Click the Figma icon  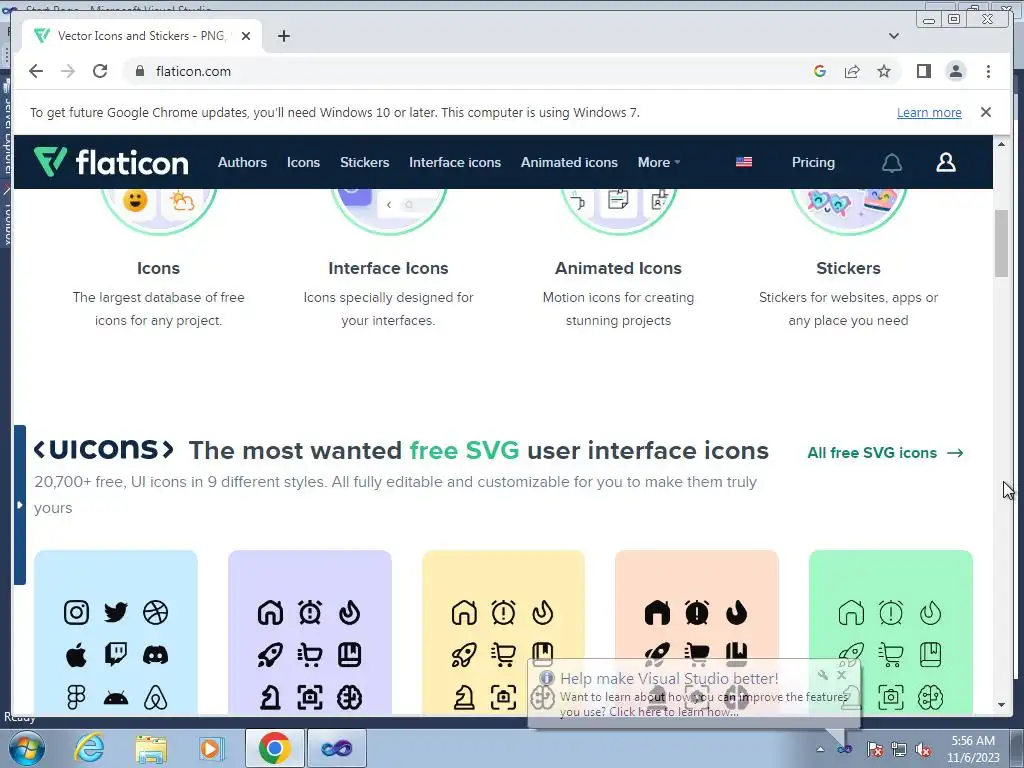click(76, 697)
